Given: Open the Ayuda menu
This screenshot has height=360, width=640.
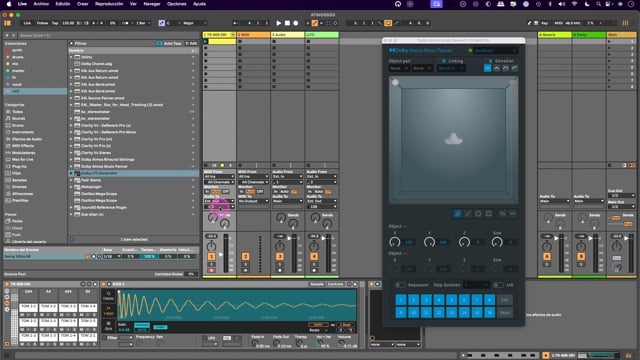Looking at the screenshot, I should coord(199,4).
